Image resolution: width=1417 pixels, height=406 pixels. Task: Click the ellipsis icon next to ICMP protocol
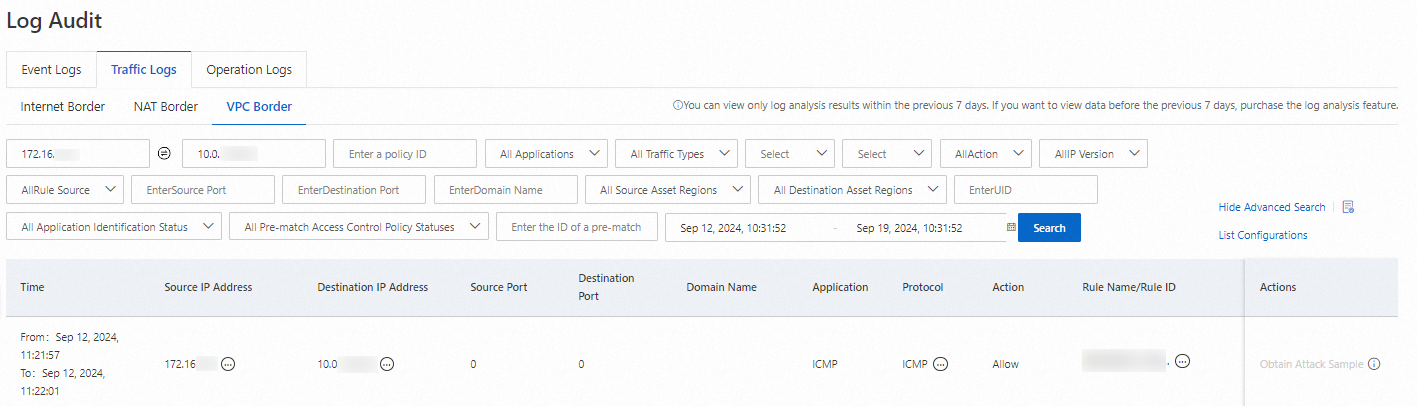(x=940, y=364)
